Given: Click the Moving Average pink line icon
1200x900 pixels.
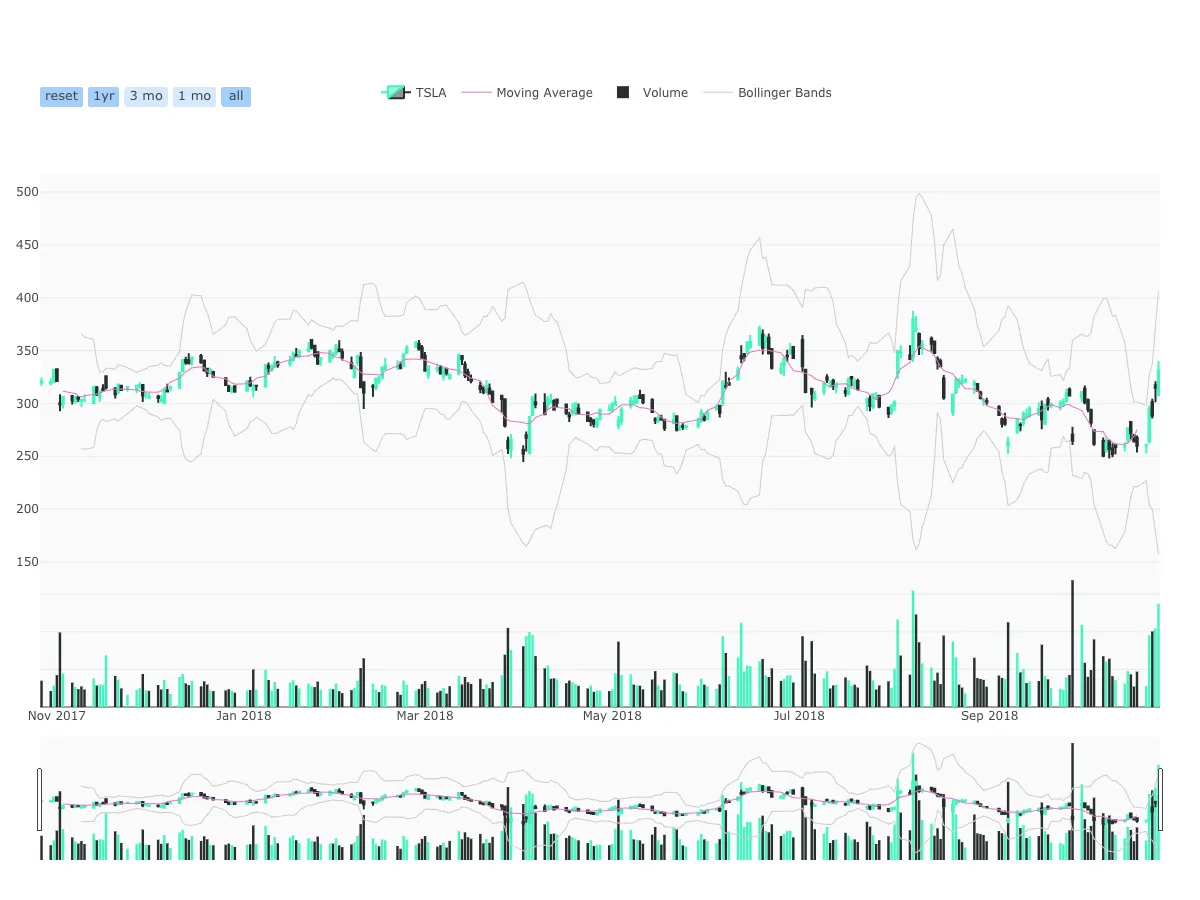Looking at the screenshot, I should click(476, 93).
